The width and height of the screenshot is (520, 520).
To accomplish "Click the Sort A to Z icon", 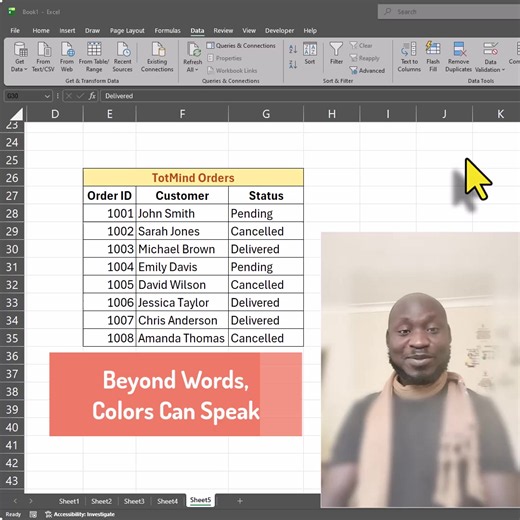I will (x=293, y=49).
